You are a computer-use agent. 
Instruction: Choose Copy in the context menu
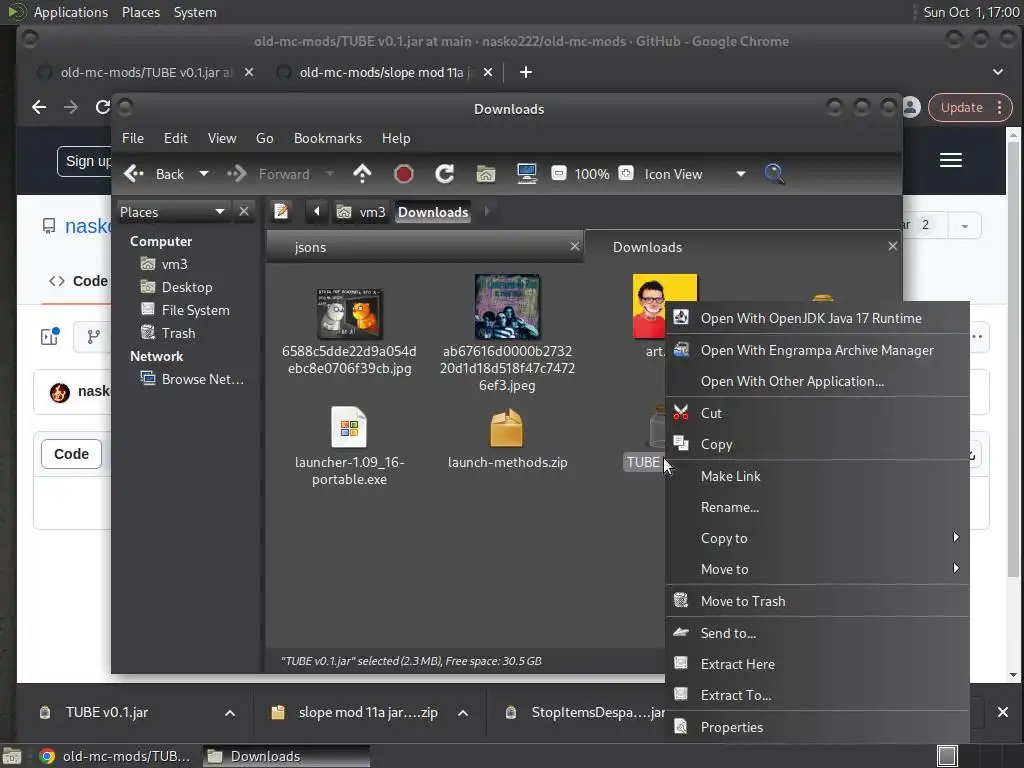tap(817, 444)
